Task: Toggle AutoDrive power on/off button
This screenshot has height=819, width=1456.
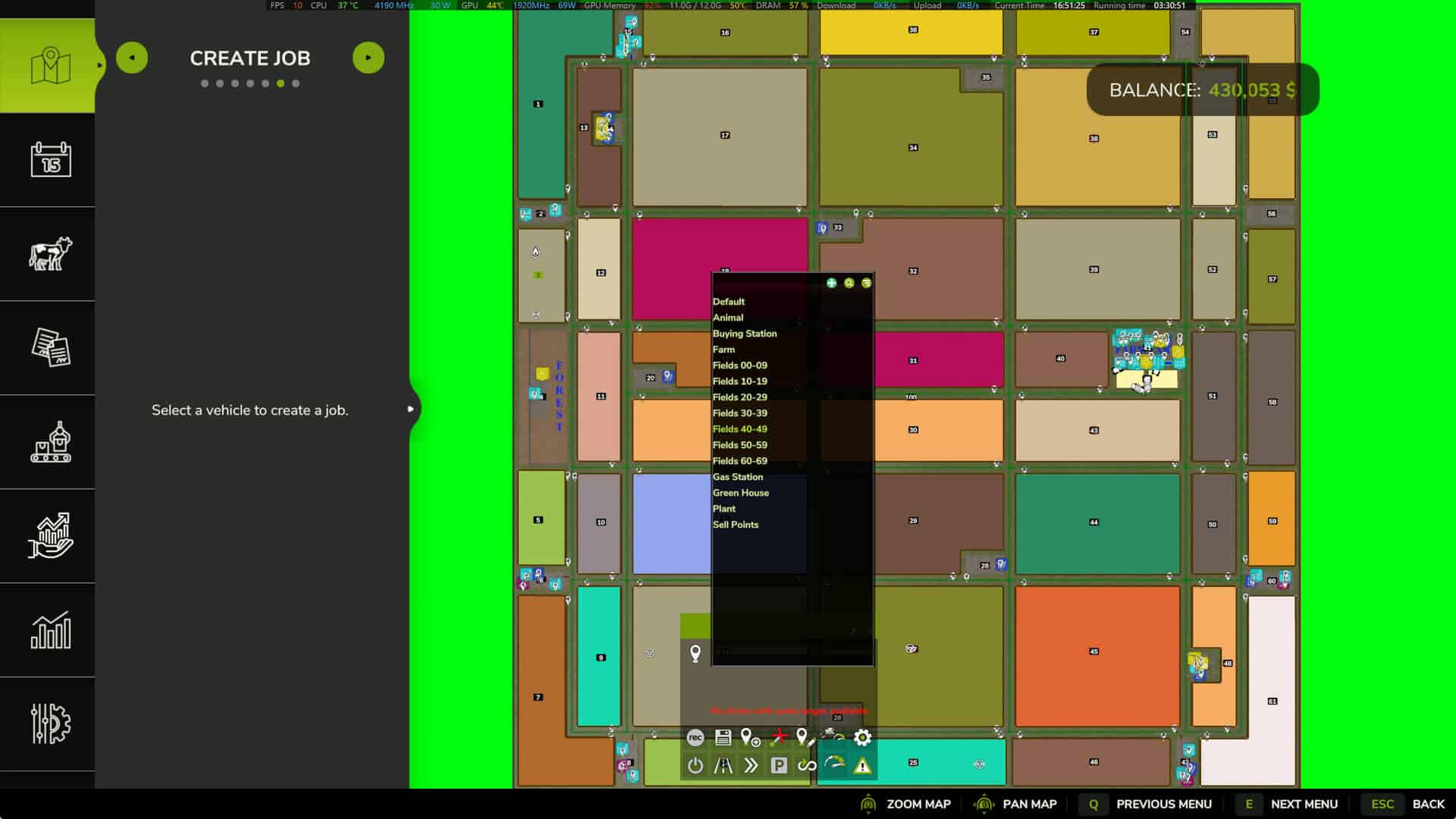Action: point(695,766)
